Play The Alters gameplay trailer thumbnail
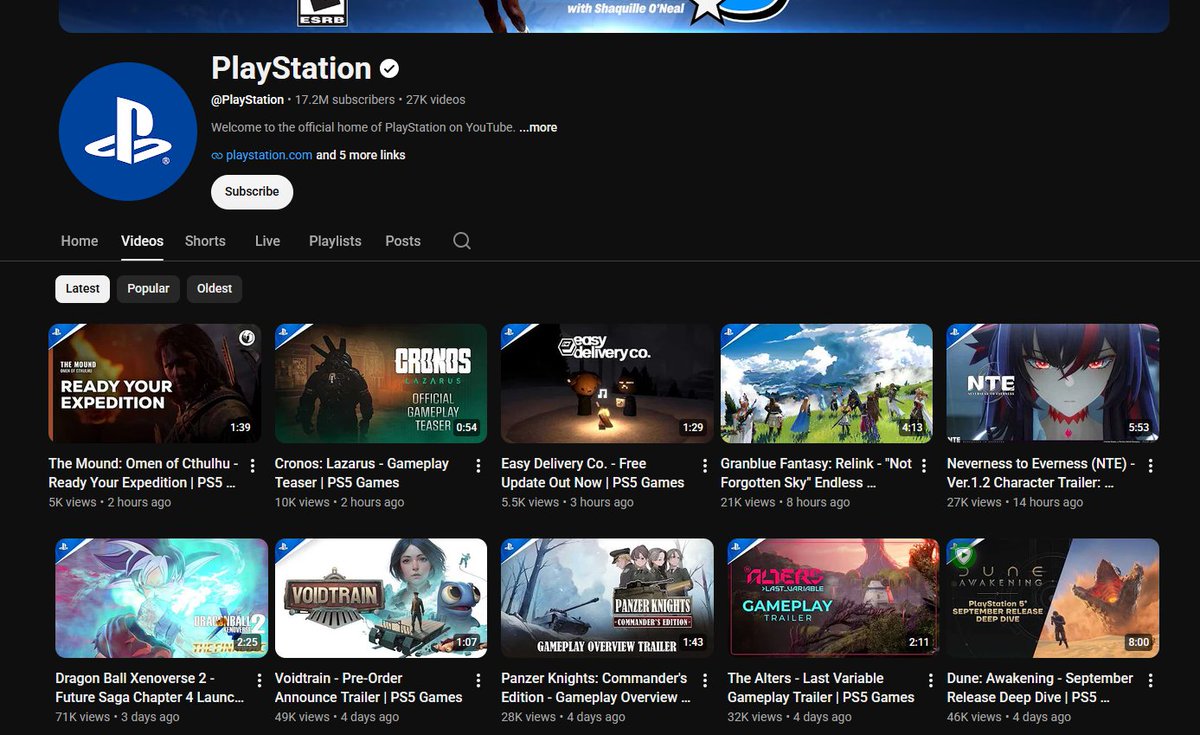 834,598
